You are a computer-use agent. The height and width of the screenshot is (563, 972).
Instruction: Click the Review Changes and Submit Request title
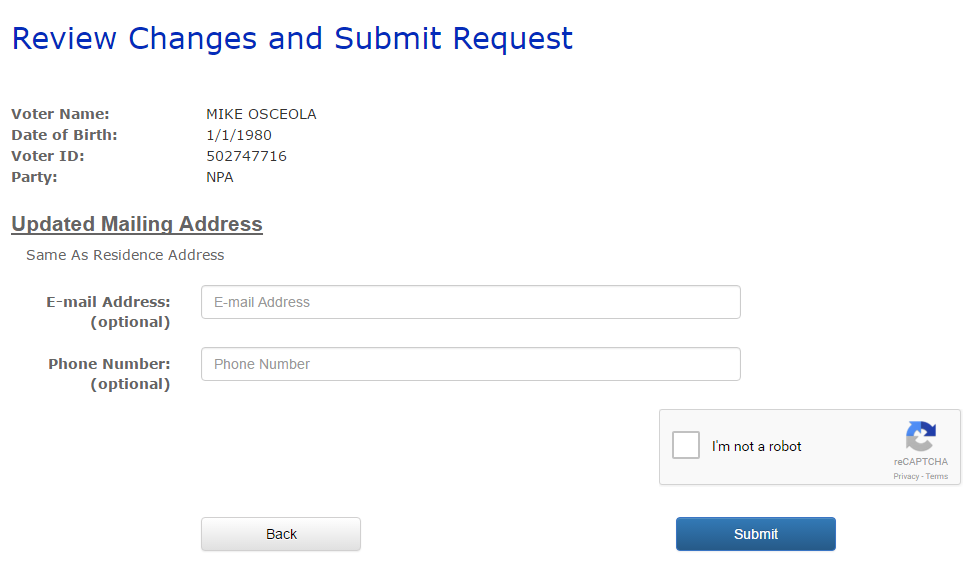[x=292, y=38]
